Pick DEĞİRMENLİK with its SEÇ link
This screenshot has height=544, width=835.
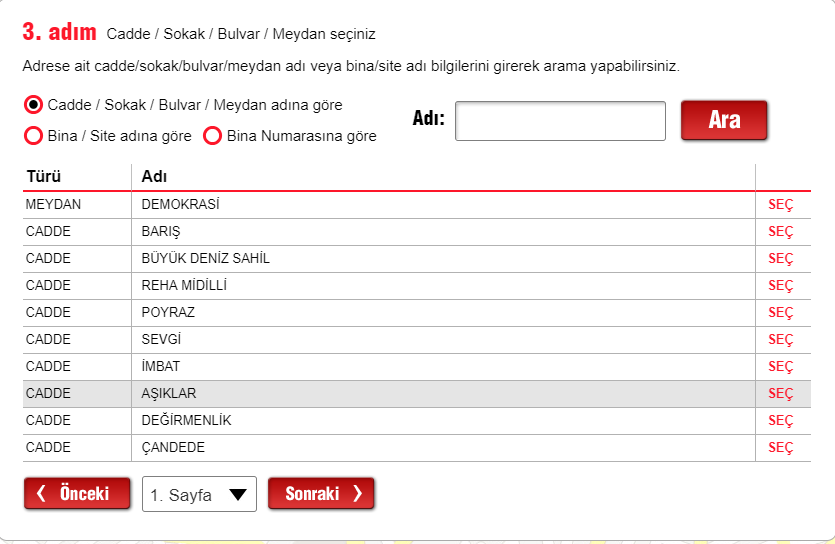(780, 421)
